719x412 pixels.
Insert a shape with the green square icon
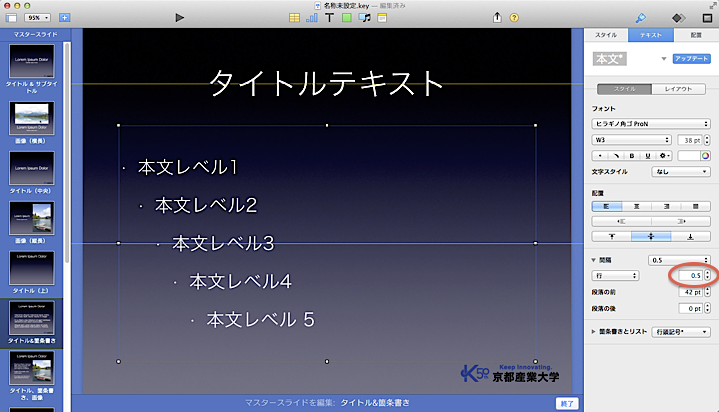point(347,18)
